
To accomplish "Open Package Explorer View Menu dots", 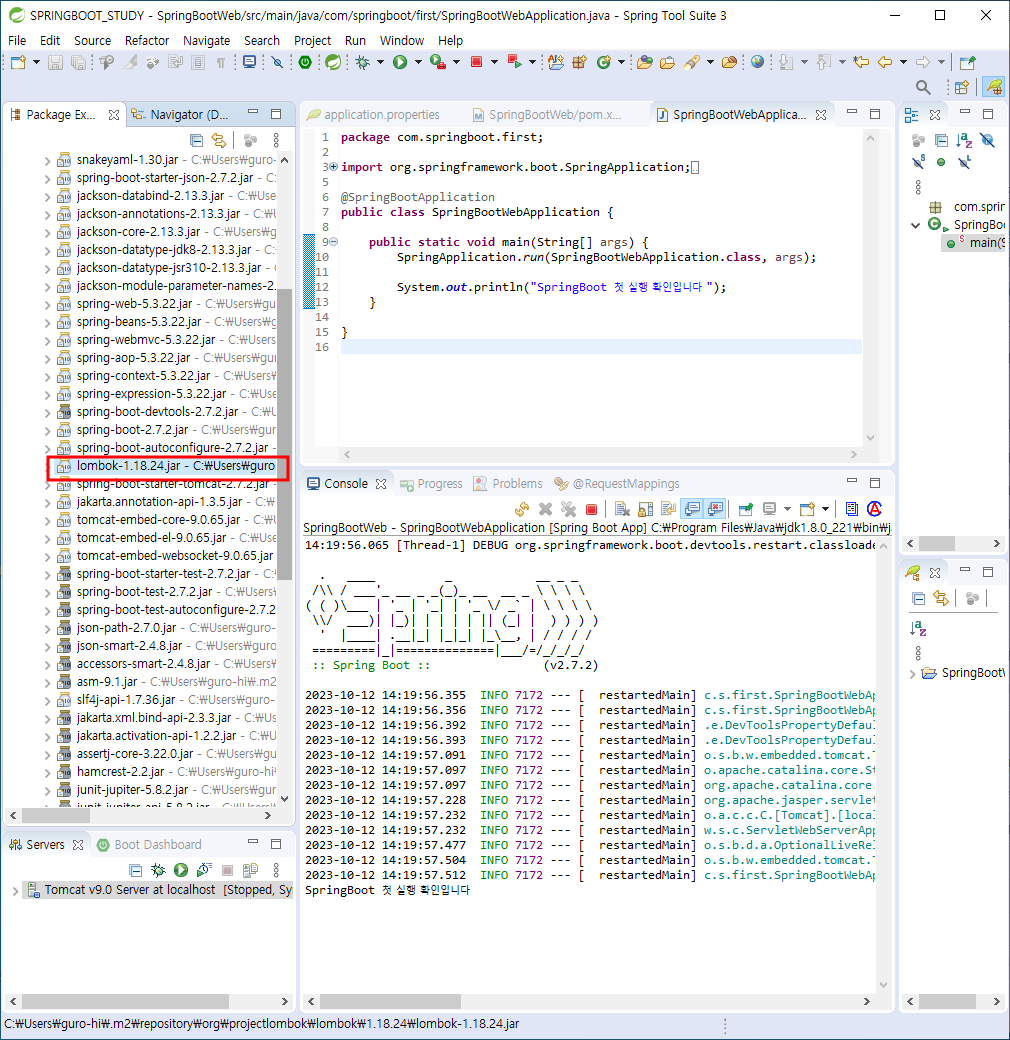I will (x=276, y=140).
